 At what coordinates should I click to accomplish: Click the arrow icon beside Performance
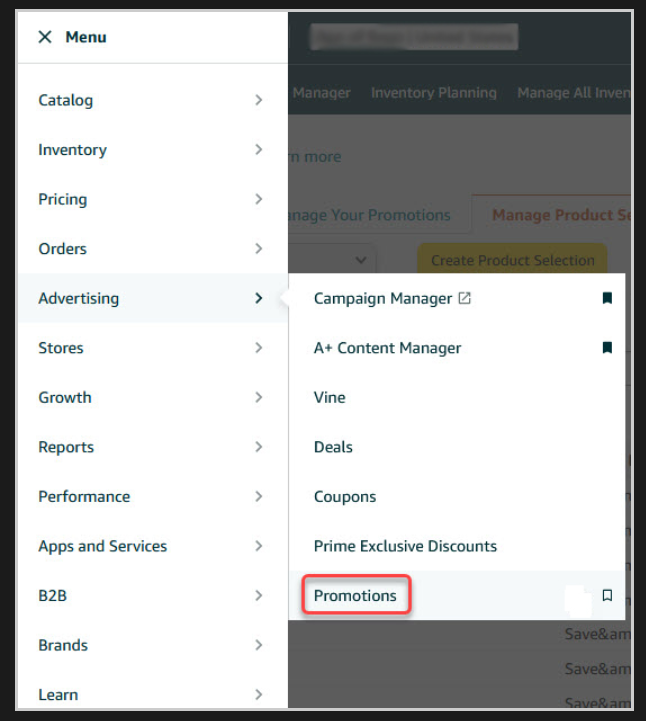259,497
